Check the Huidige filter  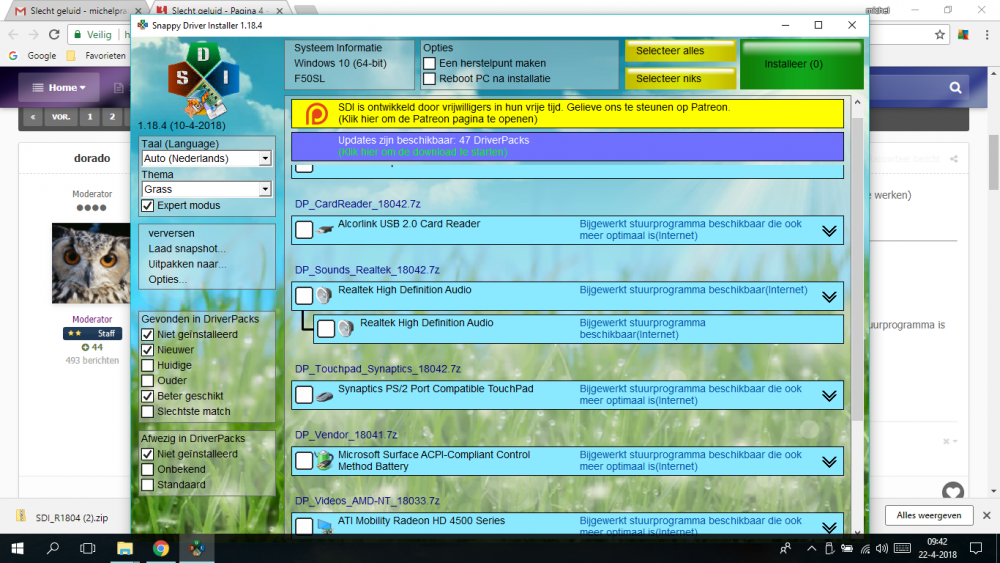coord(147,365)
